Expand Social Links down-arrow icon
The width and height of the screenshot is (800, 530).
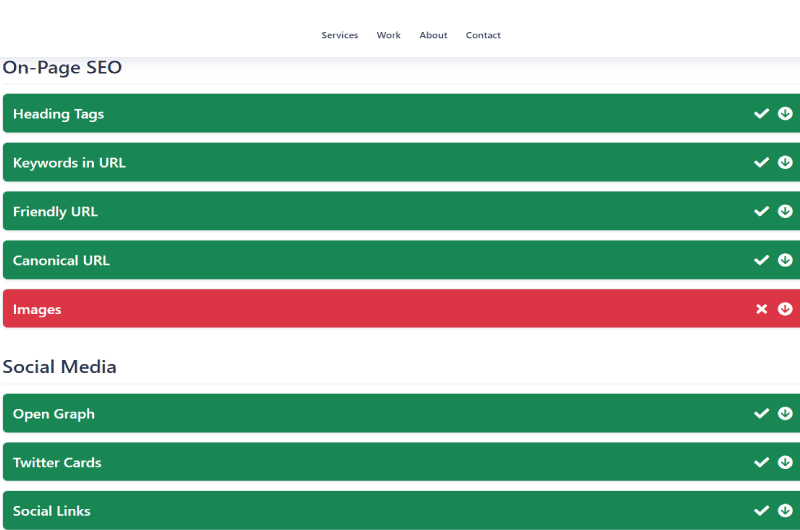pyautogui.click(x=785, y=511)
